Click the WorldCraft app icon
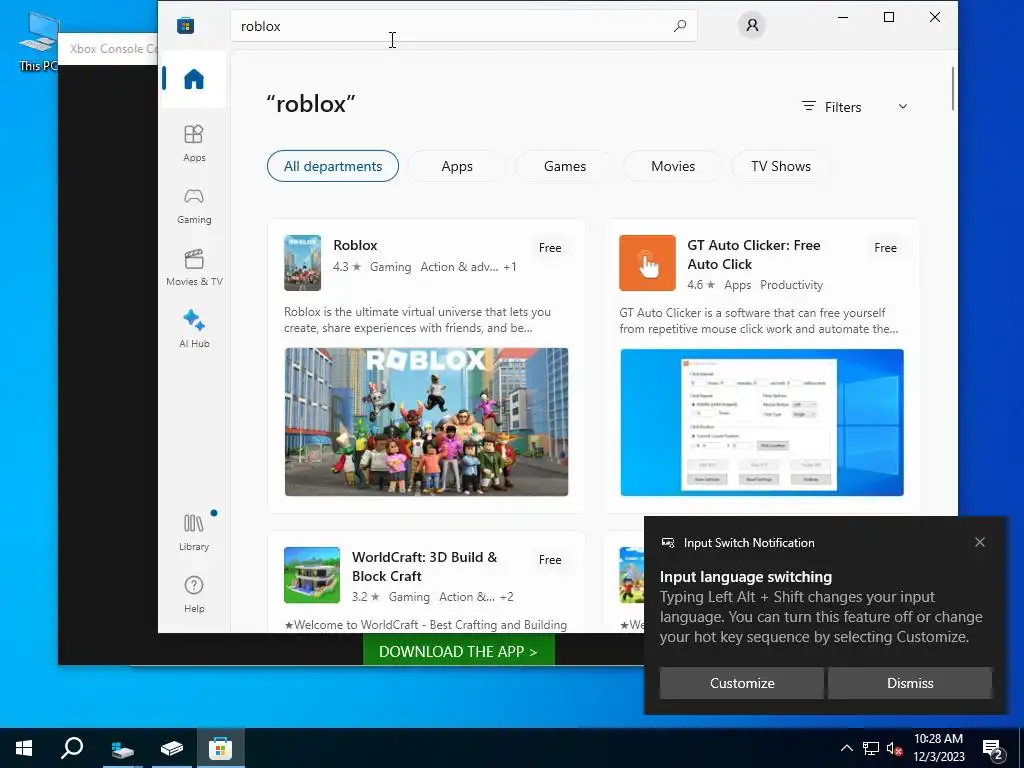1024x768 pixels. [312, 575]
